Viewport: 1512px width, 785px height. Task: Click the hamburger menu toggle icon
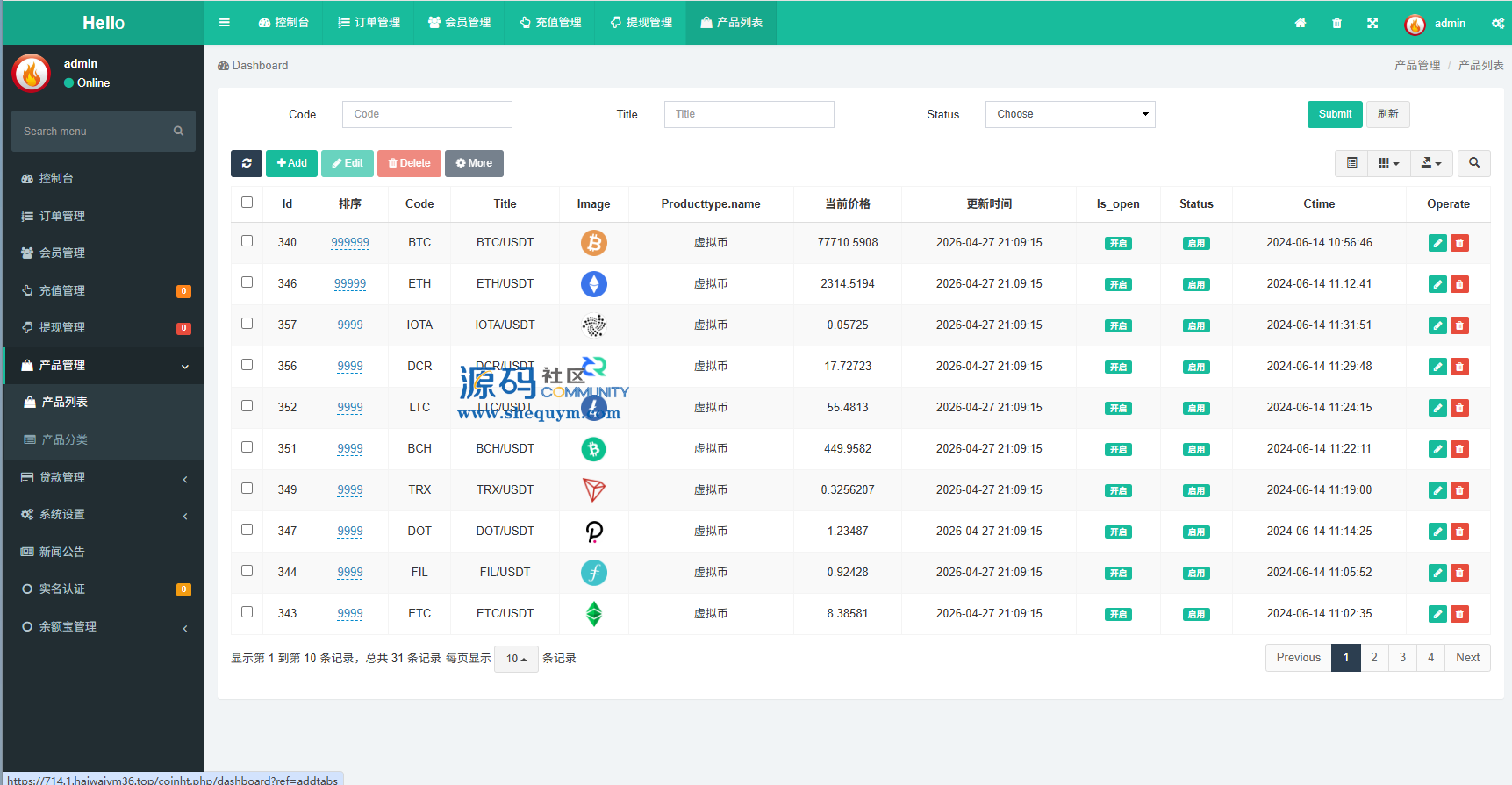coord(225,23)
